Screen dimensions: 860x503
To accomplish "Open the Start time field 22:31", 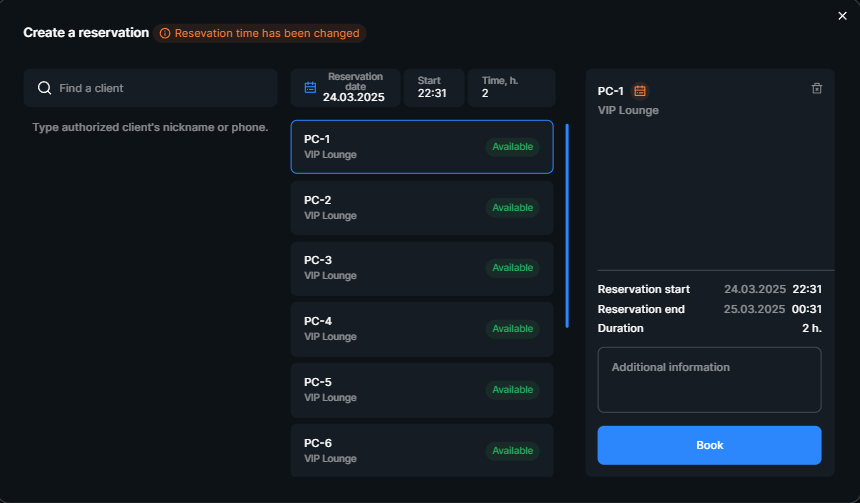I will coord(434,88).
